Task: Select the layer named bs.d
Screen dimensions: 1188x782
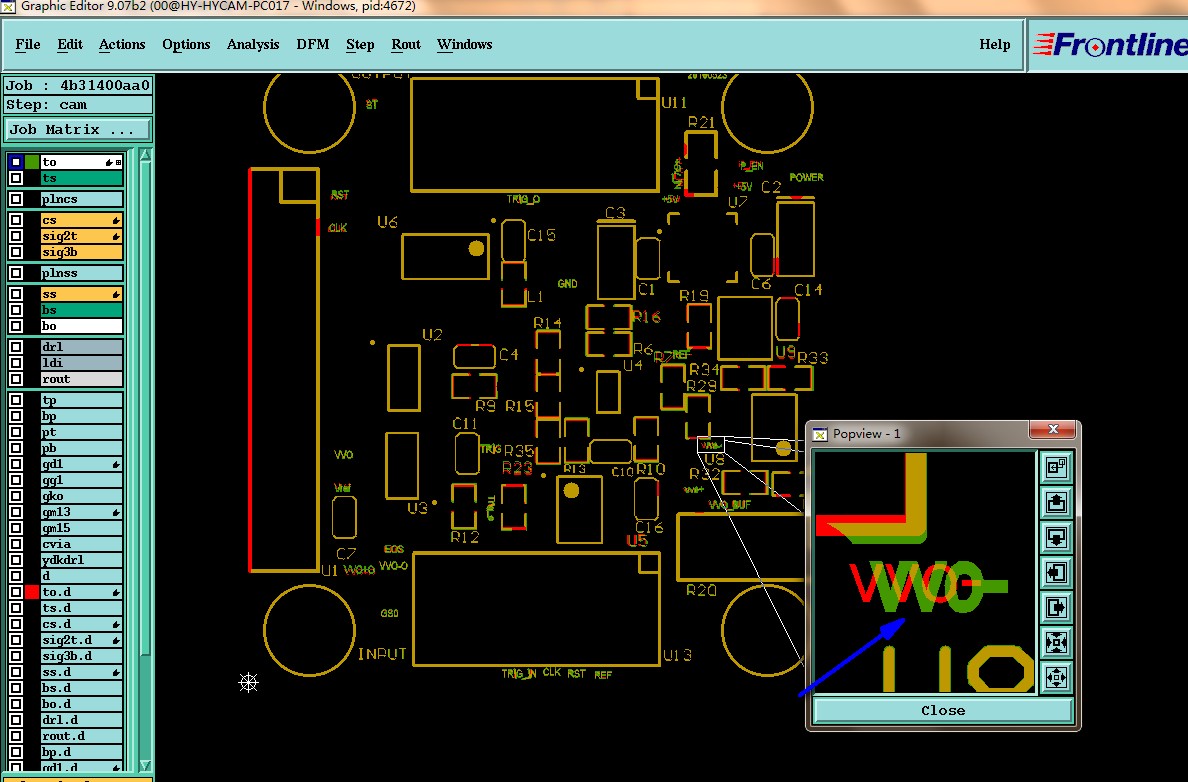Action: (x=81, y=688)
